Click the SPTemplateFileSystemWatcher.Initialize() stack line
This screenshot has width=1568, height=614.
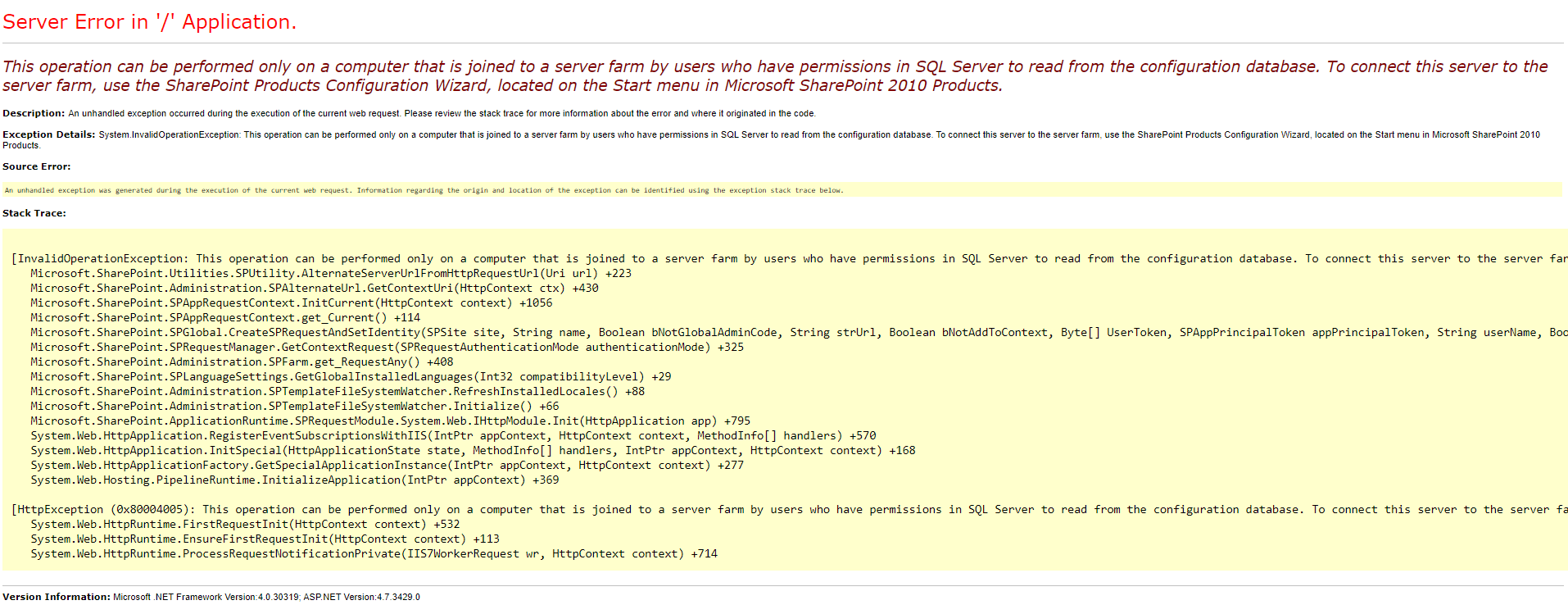pyautogui.click(x=295, y=406)
